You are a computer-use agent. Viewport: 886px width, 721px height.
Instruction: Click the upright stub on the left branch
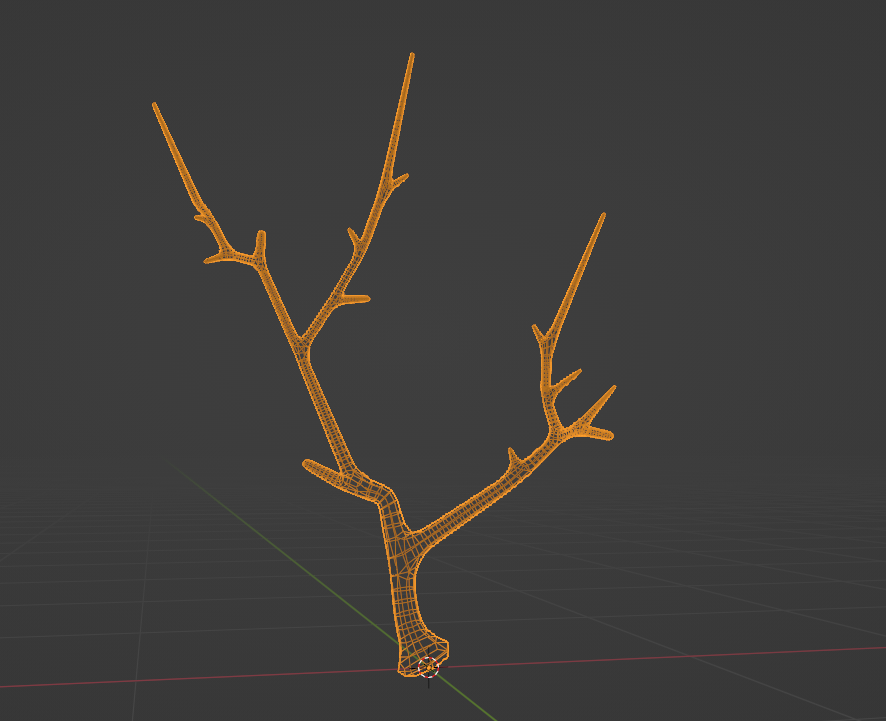tap(260, 238)
